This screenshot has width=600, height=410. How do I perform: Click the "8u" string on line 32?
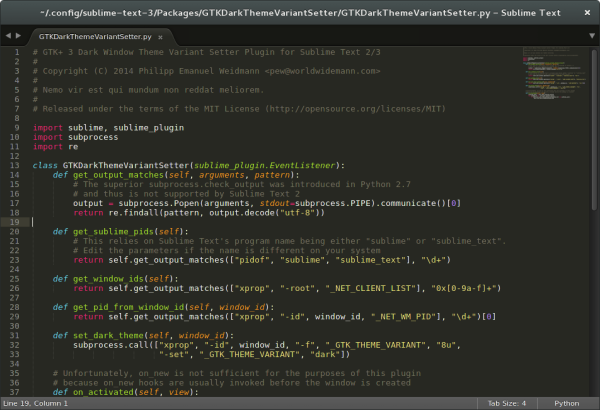click(x=446, y=345)
